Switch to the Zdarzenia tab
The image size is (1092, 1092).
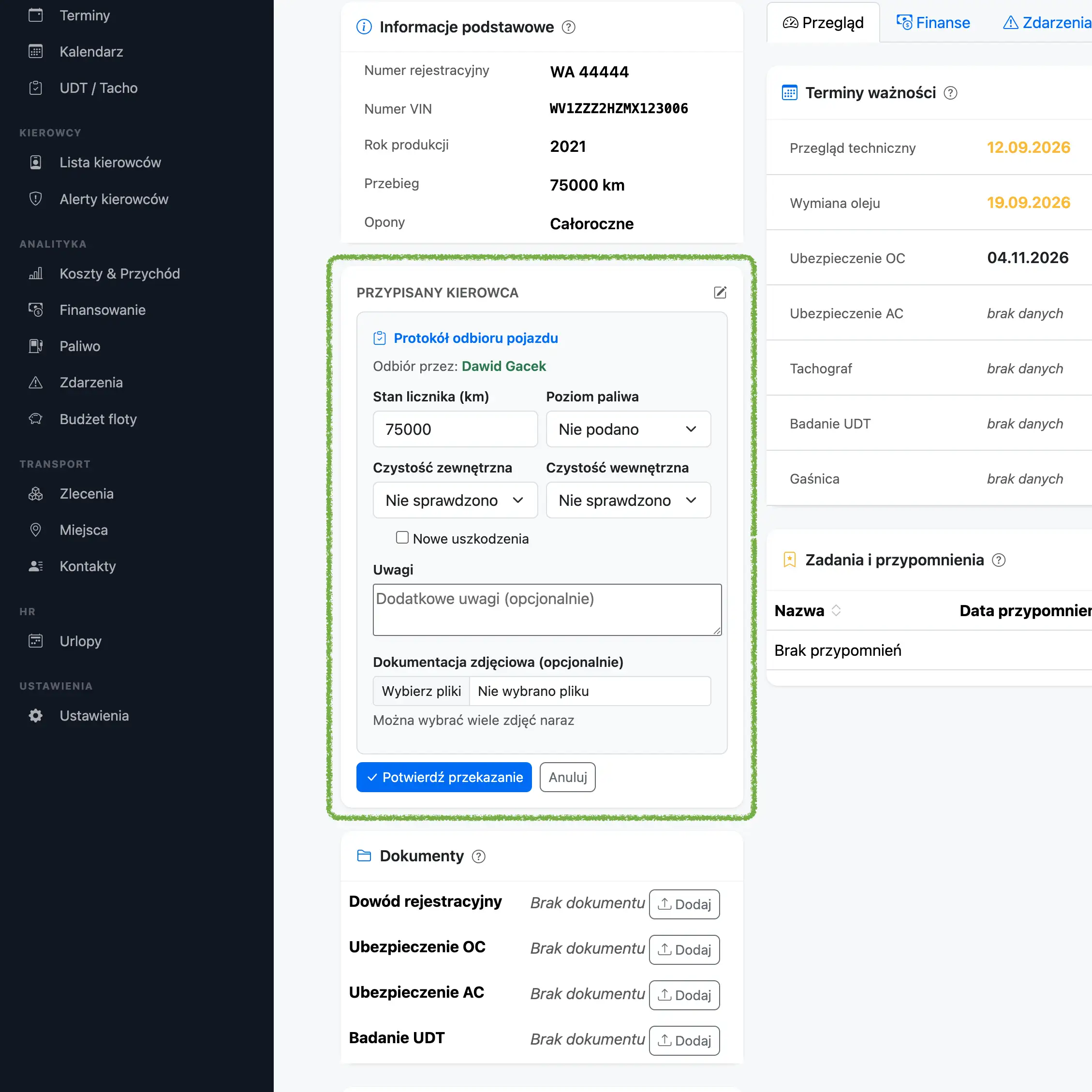pos(1048,23)
